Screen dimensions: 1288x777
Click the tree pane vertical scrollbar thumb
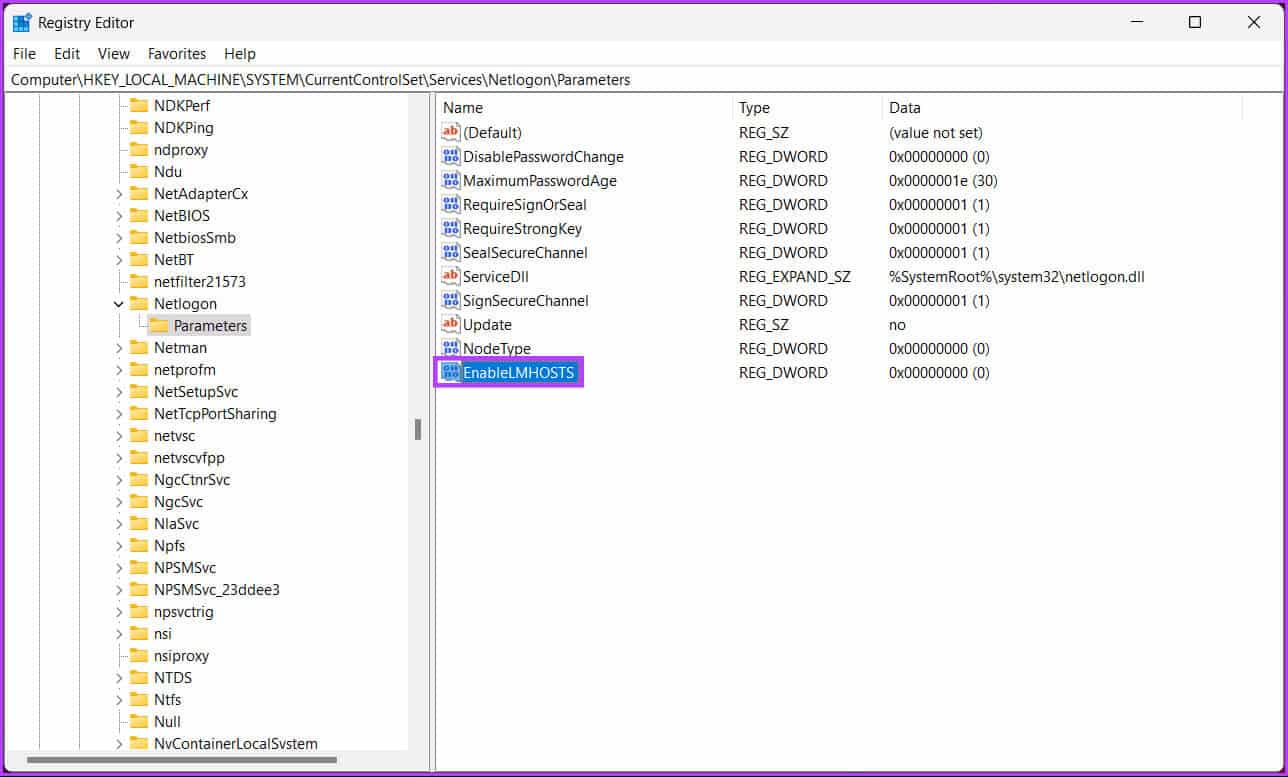coord(418,429)
